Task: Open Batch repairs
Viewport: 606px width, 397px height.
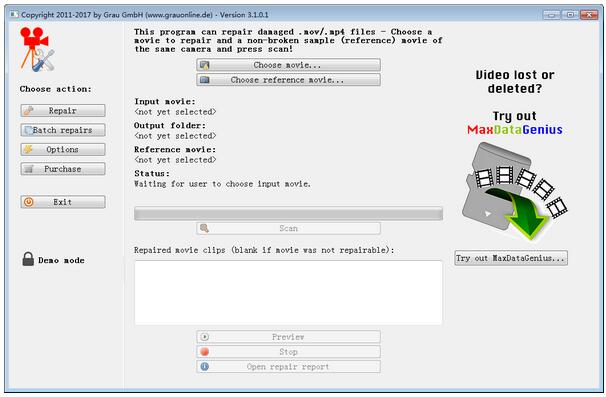Action: 63,130
